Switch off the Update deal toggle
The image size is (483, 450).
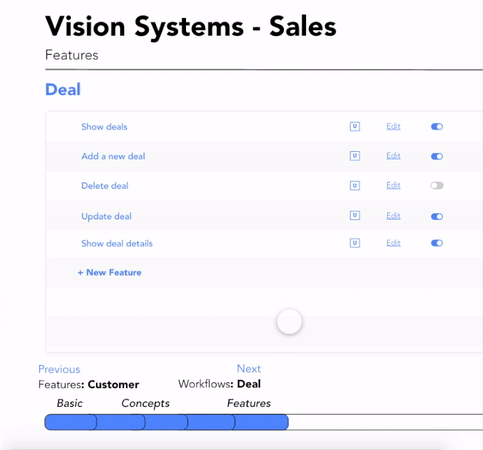tap(437, 217)
